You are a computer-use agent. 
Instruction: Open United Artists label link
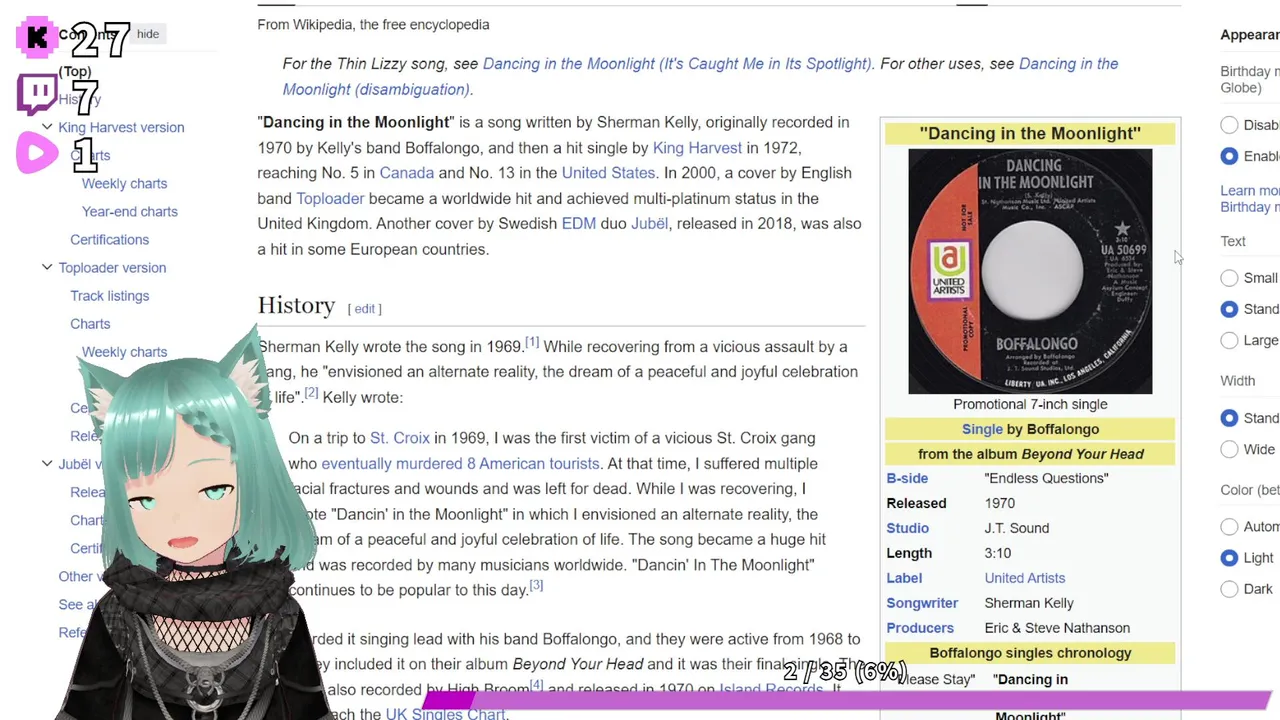click(x=1024, y=578)
